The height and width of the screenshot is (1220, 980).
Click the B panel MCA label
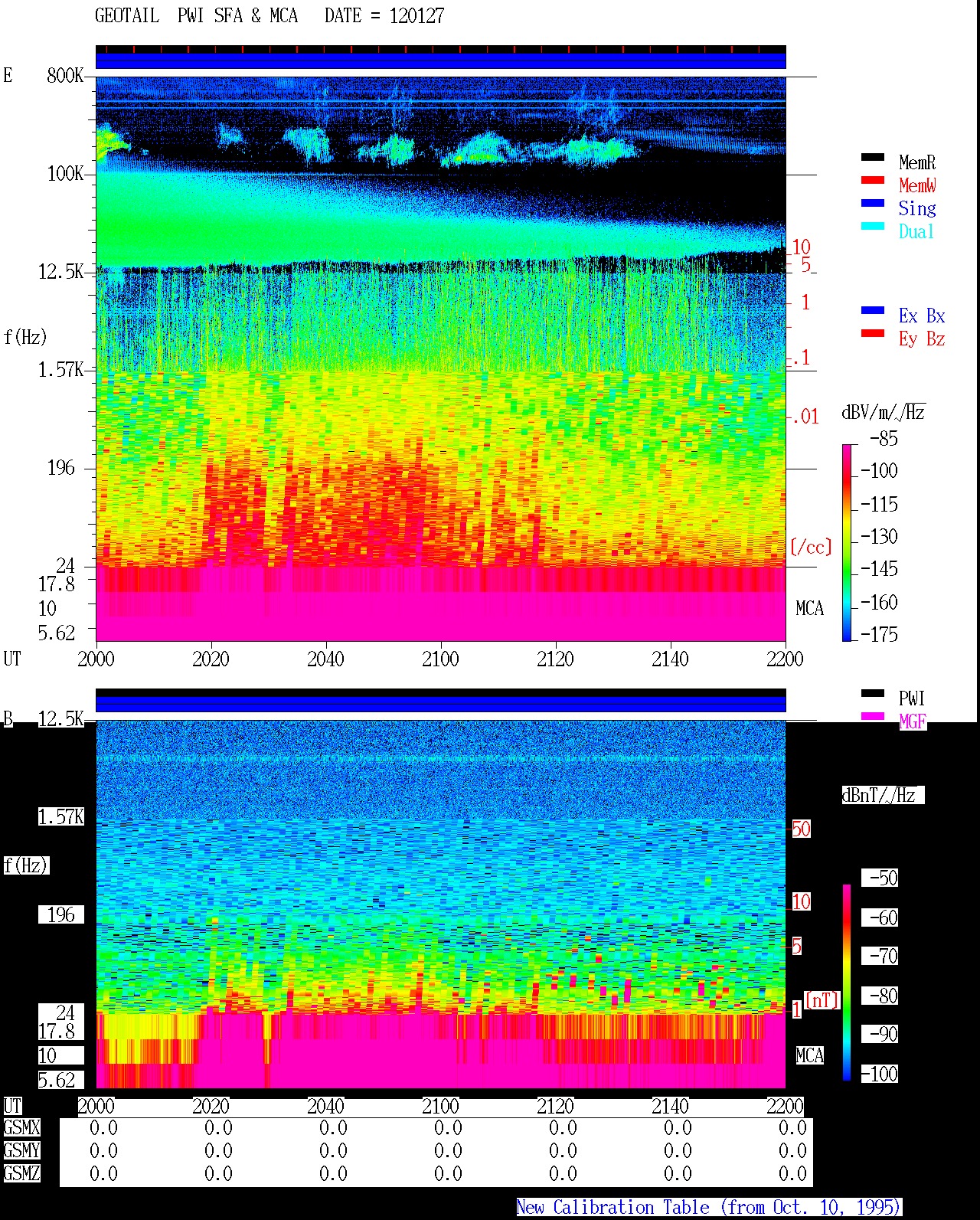click(x=809, y=1055)
